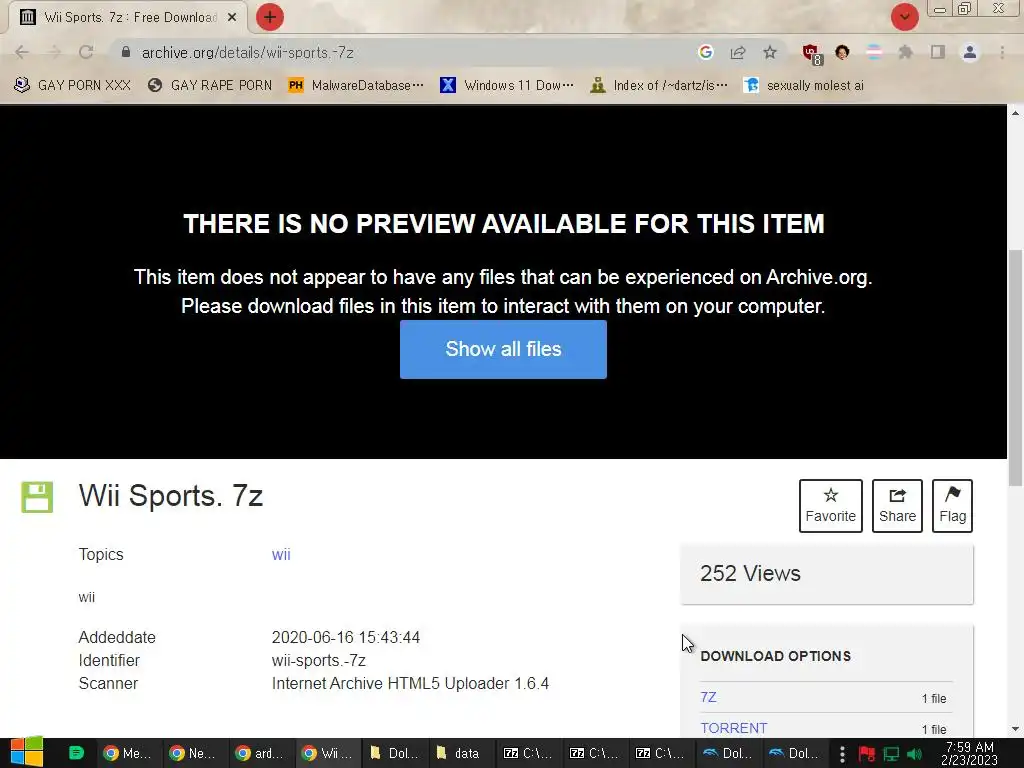Screen dimensions: 1024x768
Task: Download the TORRENT file option
Action: [x=733, y=728]
